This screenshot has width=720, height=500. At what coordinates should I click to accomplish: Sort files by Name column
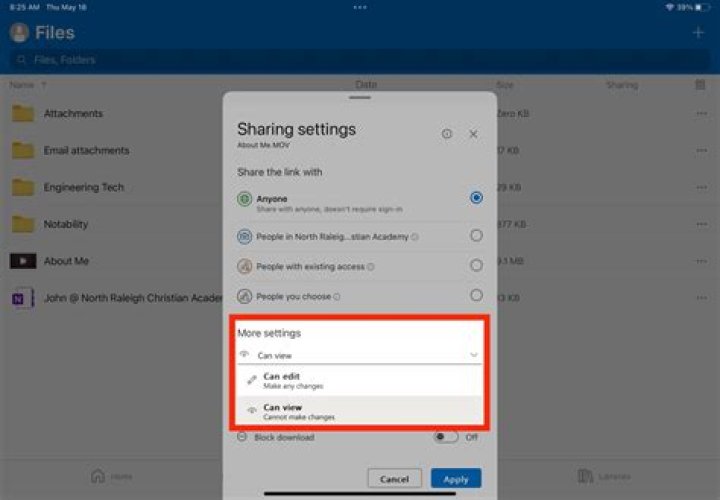(x=22, y=85)
